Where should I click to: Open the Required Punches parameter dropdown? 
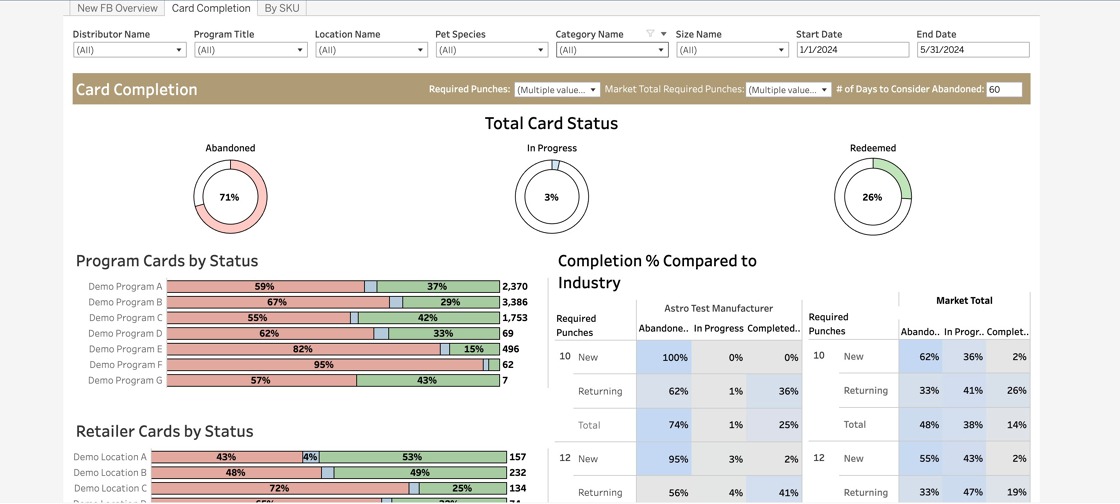[x=557, y=90]
